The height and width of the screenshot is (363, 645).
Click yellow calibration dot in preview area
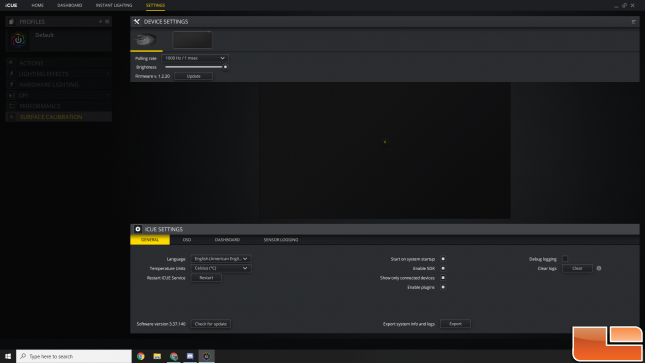pos(385,142)
